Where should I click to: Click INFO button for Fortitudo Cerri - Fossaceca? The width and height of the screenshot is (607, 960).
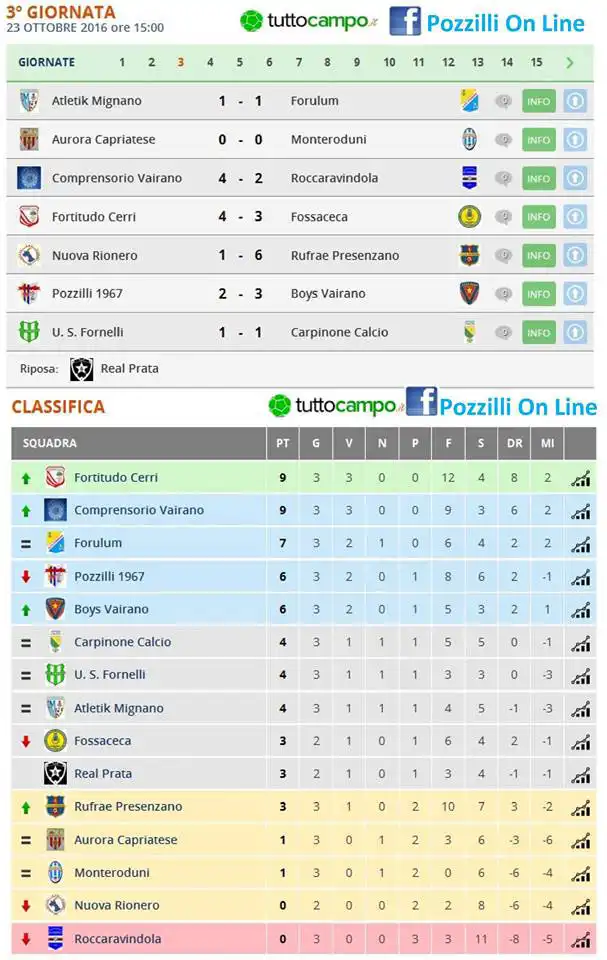tap(538, 217)
